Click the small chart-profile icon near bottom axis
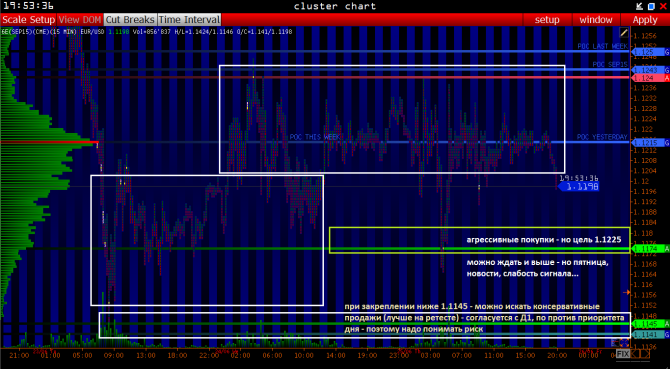This screenshot has height=369, width=670. 614,343
